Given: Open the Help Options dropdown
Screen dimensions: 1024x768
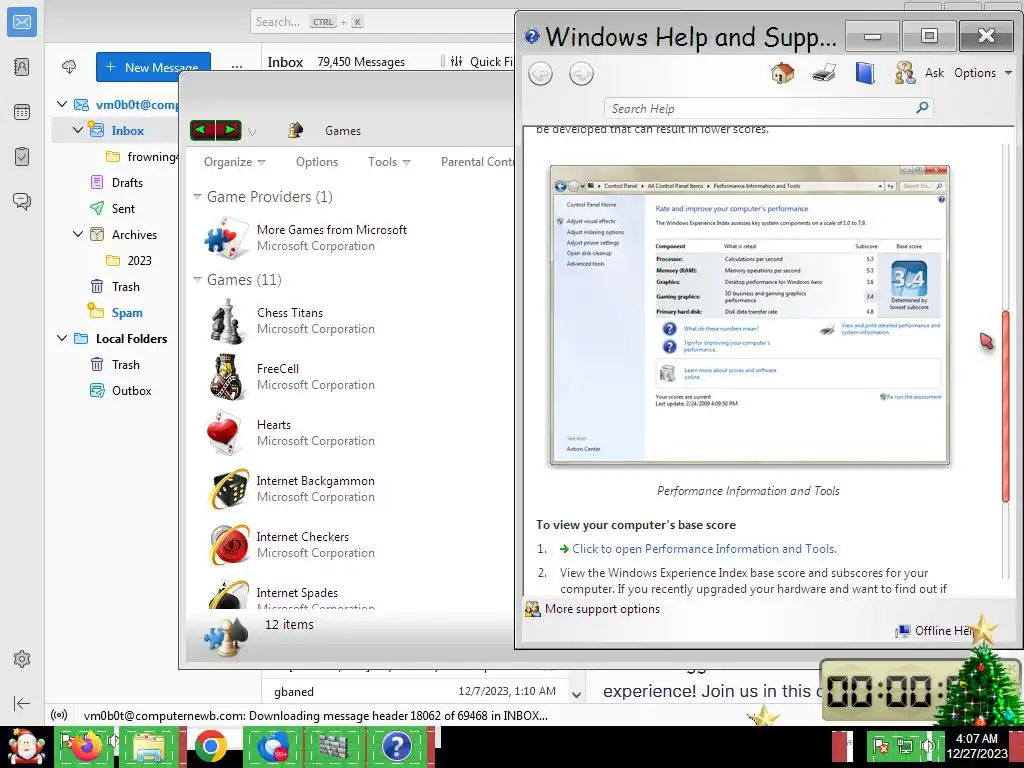Looking at the screenshot, I should [983, 72].
